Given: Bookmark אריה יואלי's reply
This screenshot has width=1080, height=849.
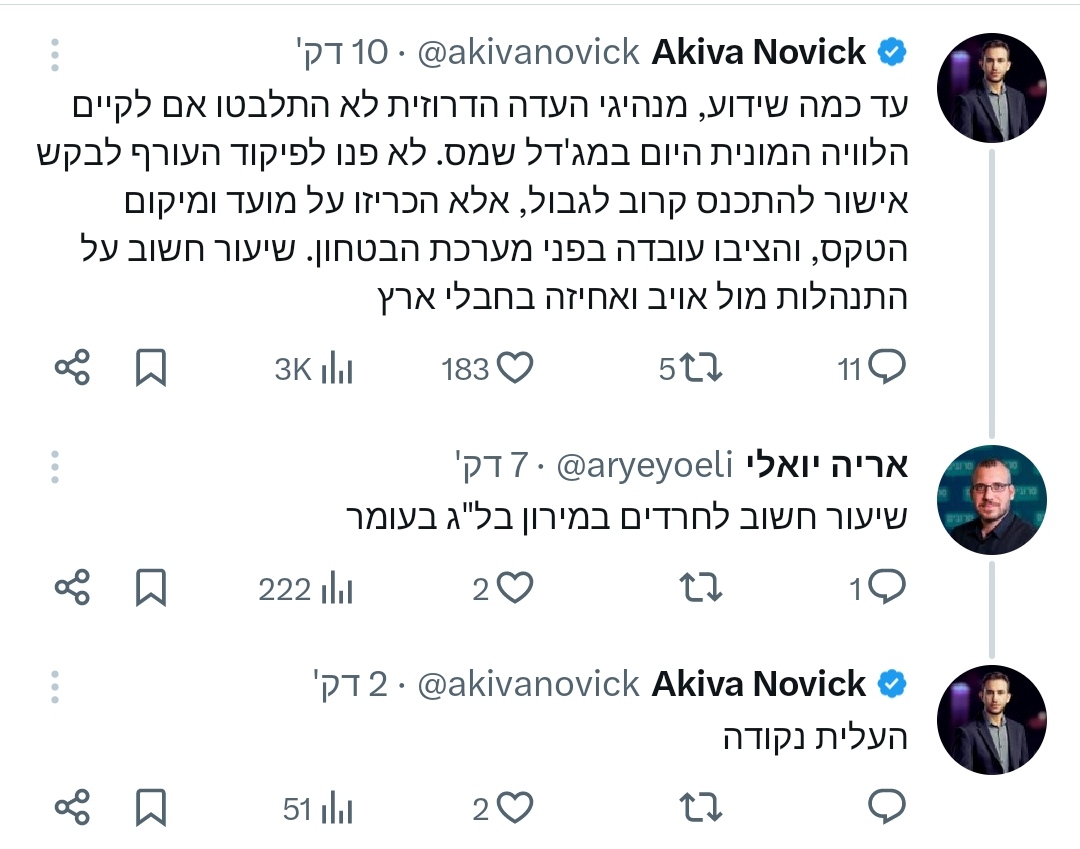Looking at the screenshot, I should [150, 589].
